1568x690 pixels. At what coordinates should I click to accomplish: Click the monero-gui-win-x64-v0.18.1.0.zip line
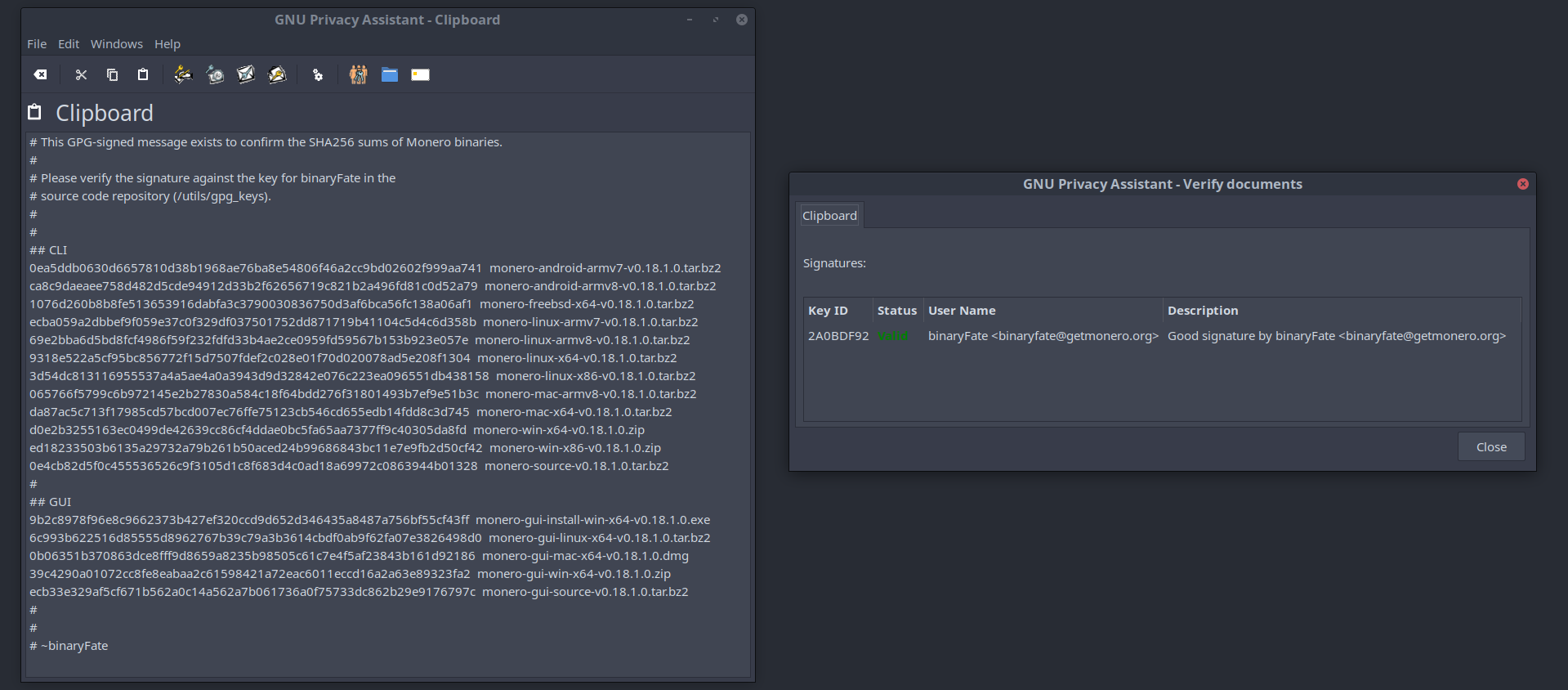pyautogui.click(x=351, y=574)
